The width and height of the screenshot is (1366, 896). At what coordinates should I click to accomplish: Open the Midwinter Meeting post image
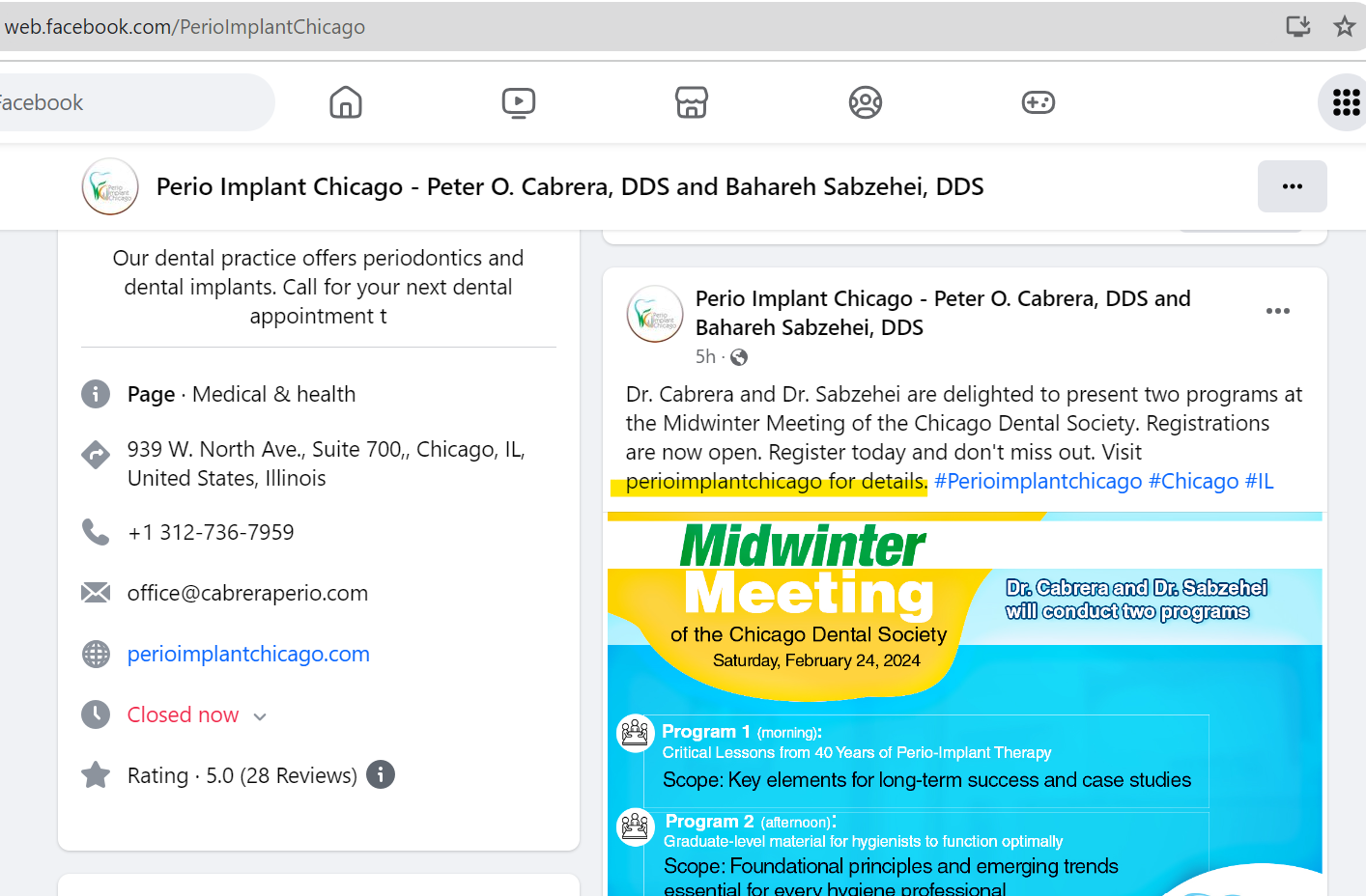964,704
